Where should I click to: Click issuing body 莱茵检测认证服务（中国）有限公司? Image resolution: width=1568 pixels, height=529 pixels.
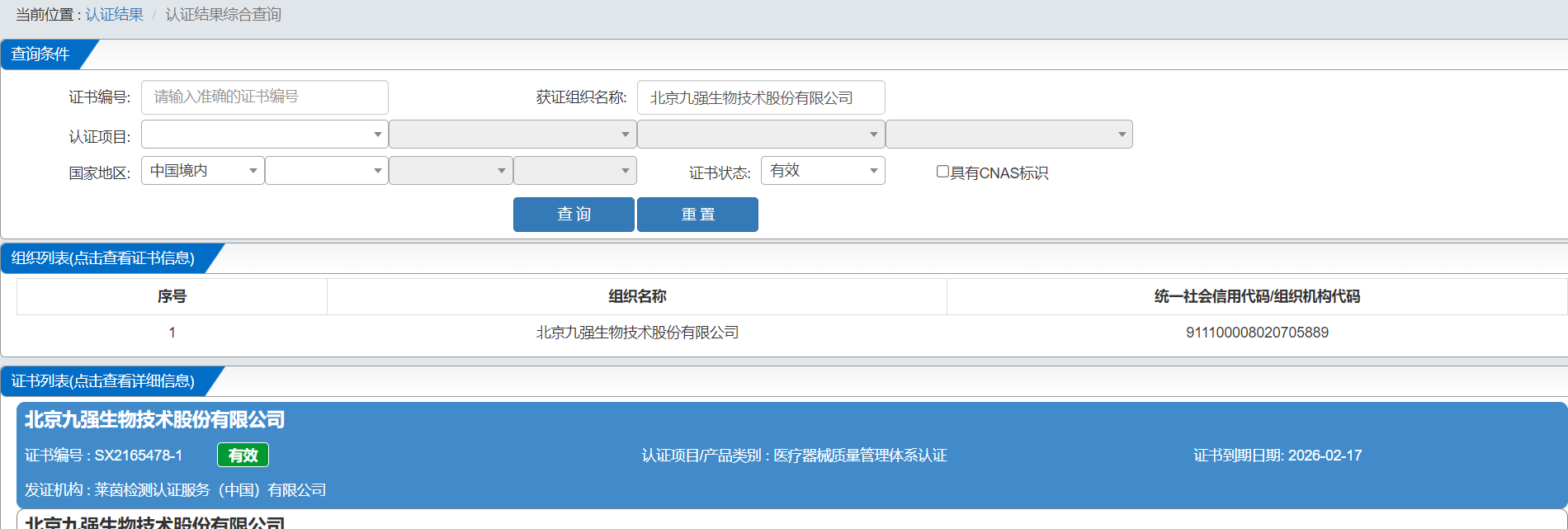(x=210, y=490)
